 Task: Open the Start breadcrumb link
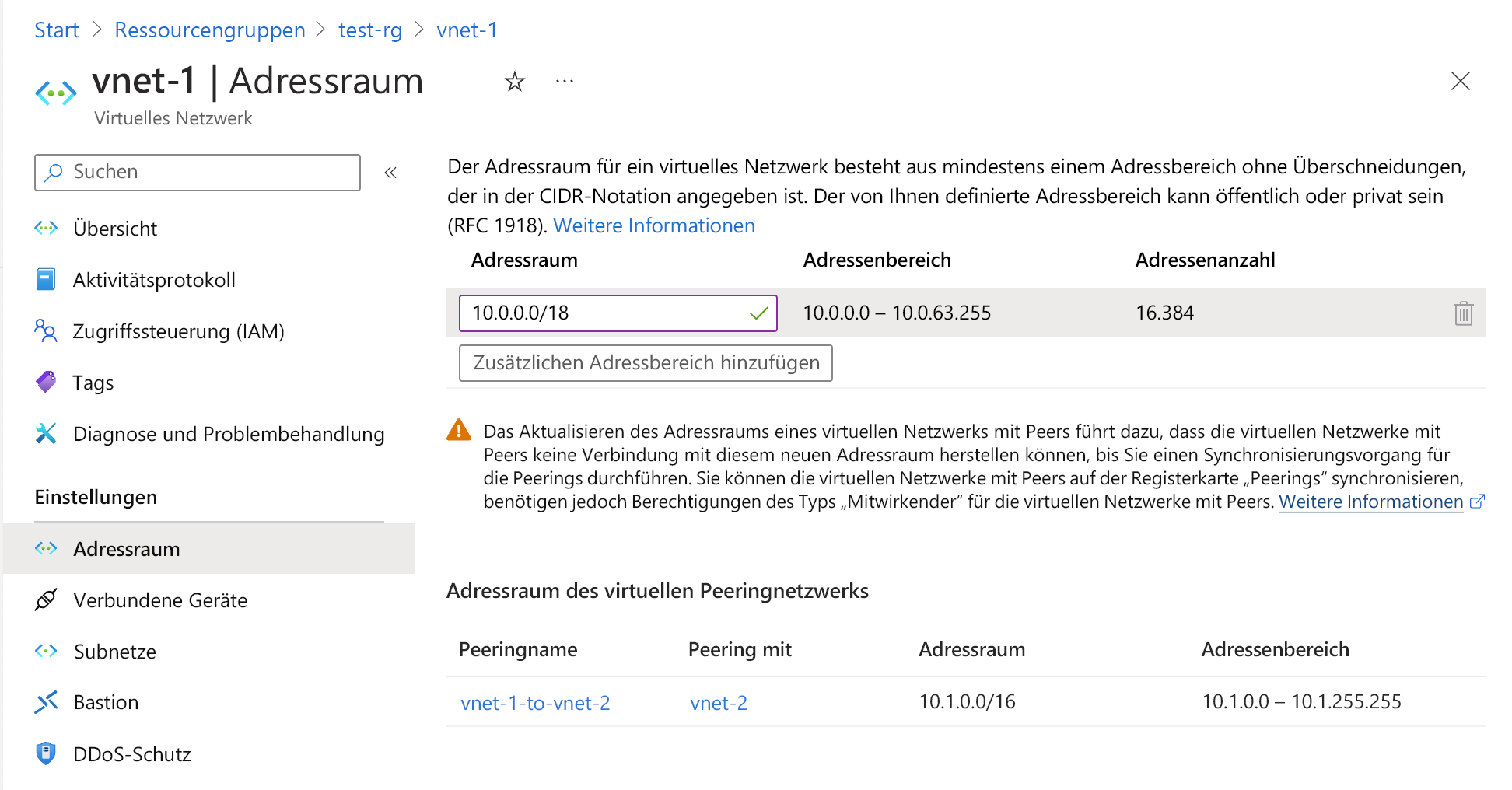[57, 30]
